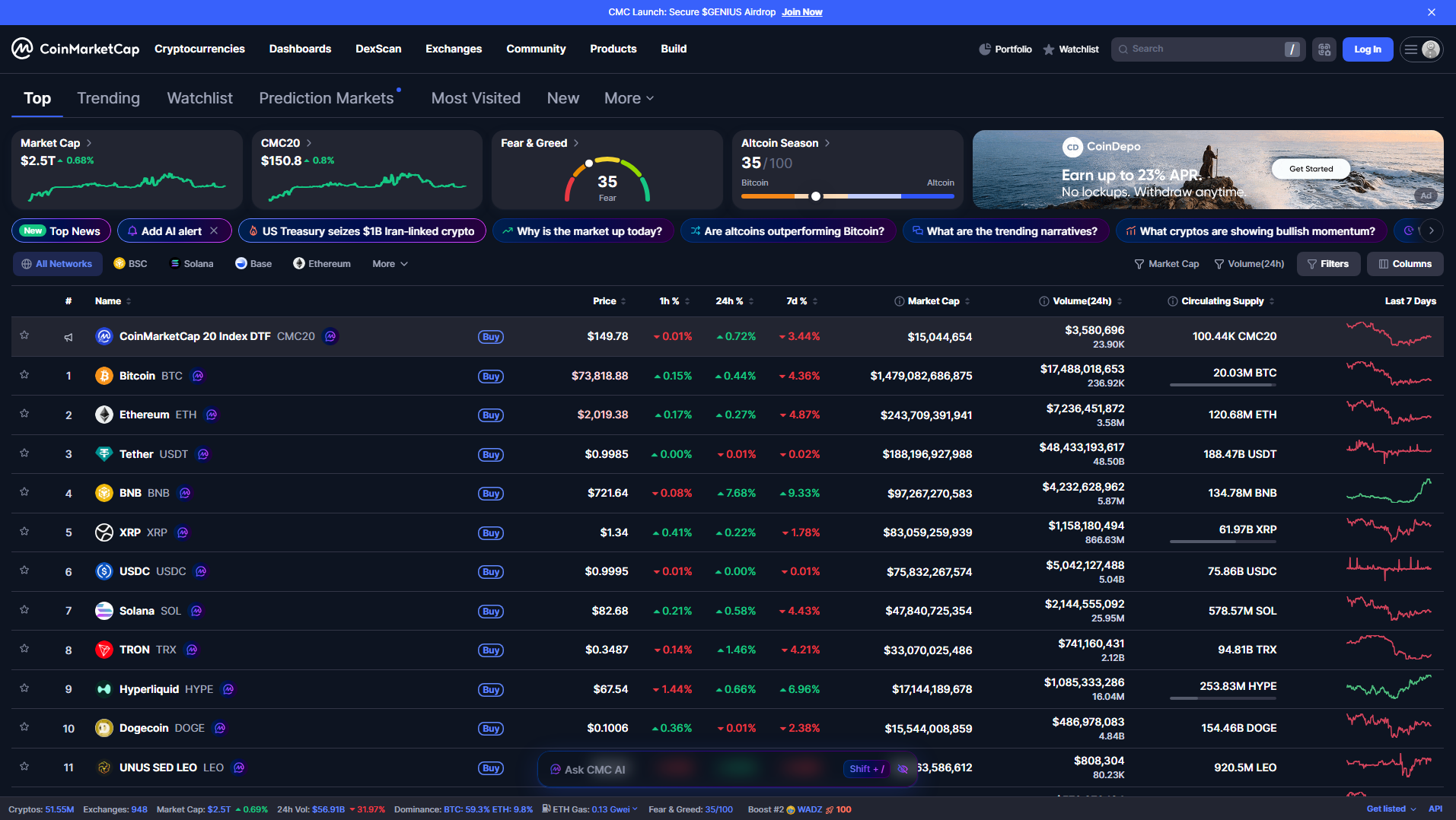The height and width of the screenshot is (820, 1456).
Task: Open the profile avatar menu button
Action: [x=1422, y=49]
